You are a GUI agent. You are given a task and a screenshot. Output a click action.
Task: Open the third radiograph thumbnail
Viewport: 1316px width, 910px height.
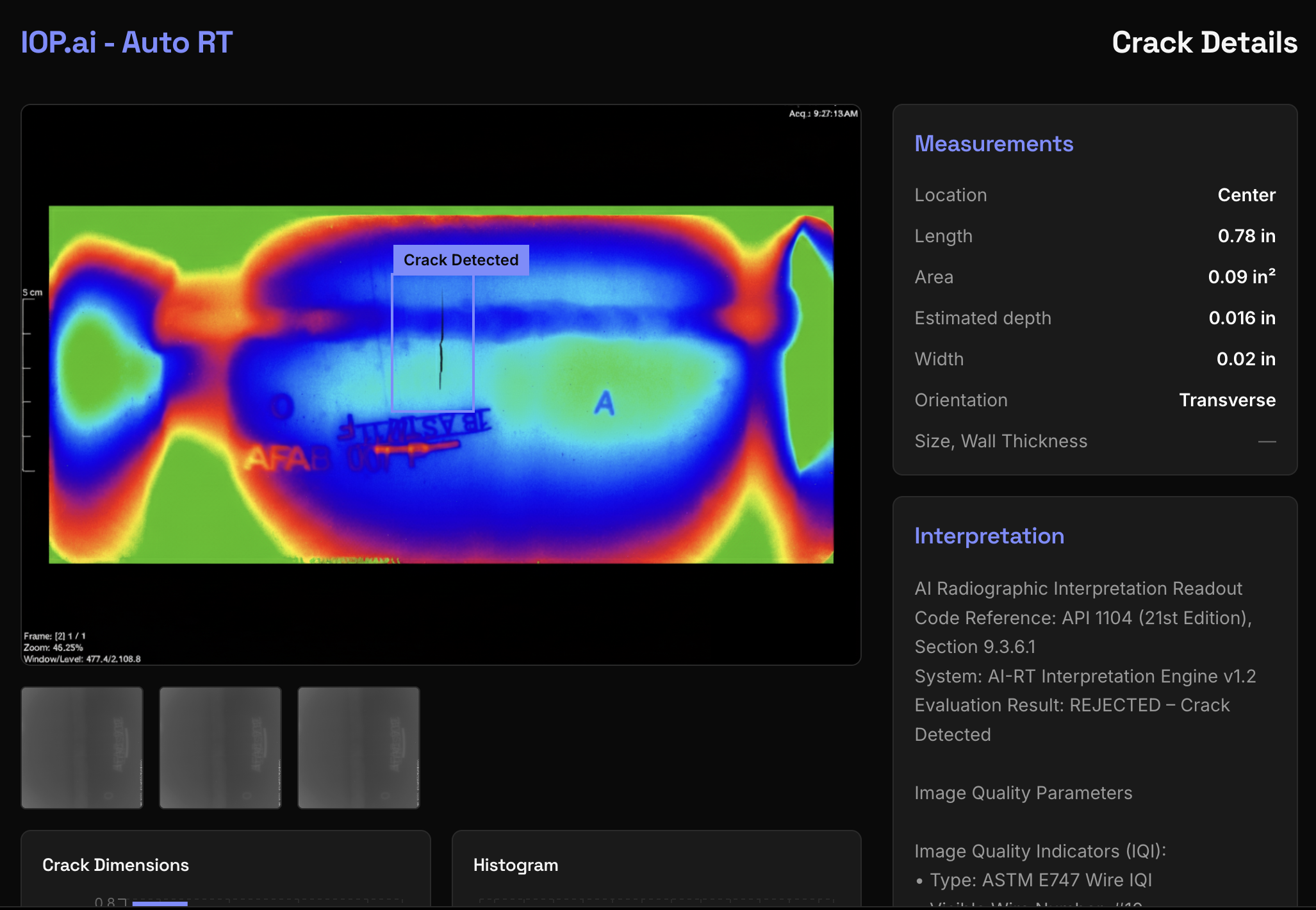358,747
